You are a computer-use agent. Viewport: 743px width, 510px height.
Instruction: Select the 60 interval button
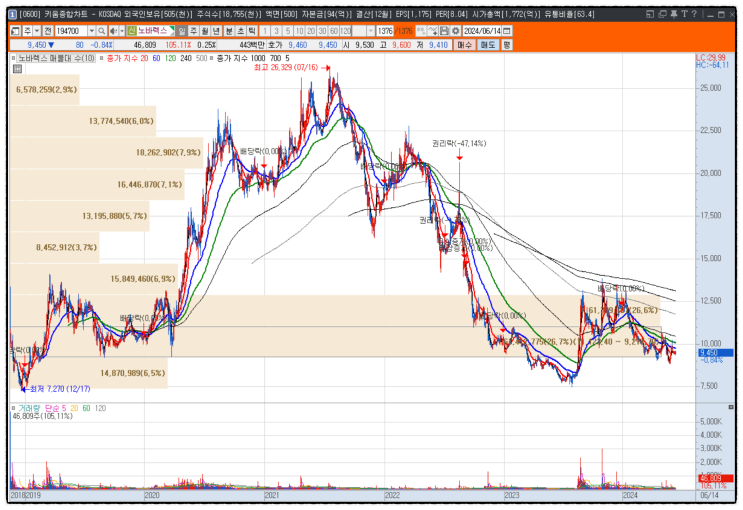pyautogui.click(x=334, y=31)
